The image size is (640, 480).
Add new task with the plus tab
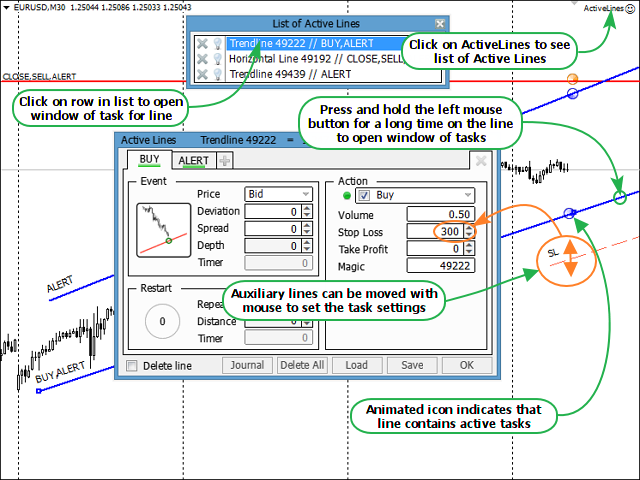pyautogui.click(x=224, y=160)
